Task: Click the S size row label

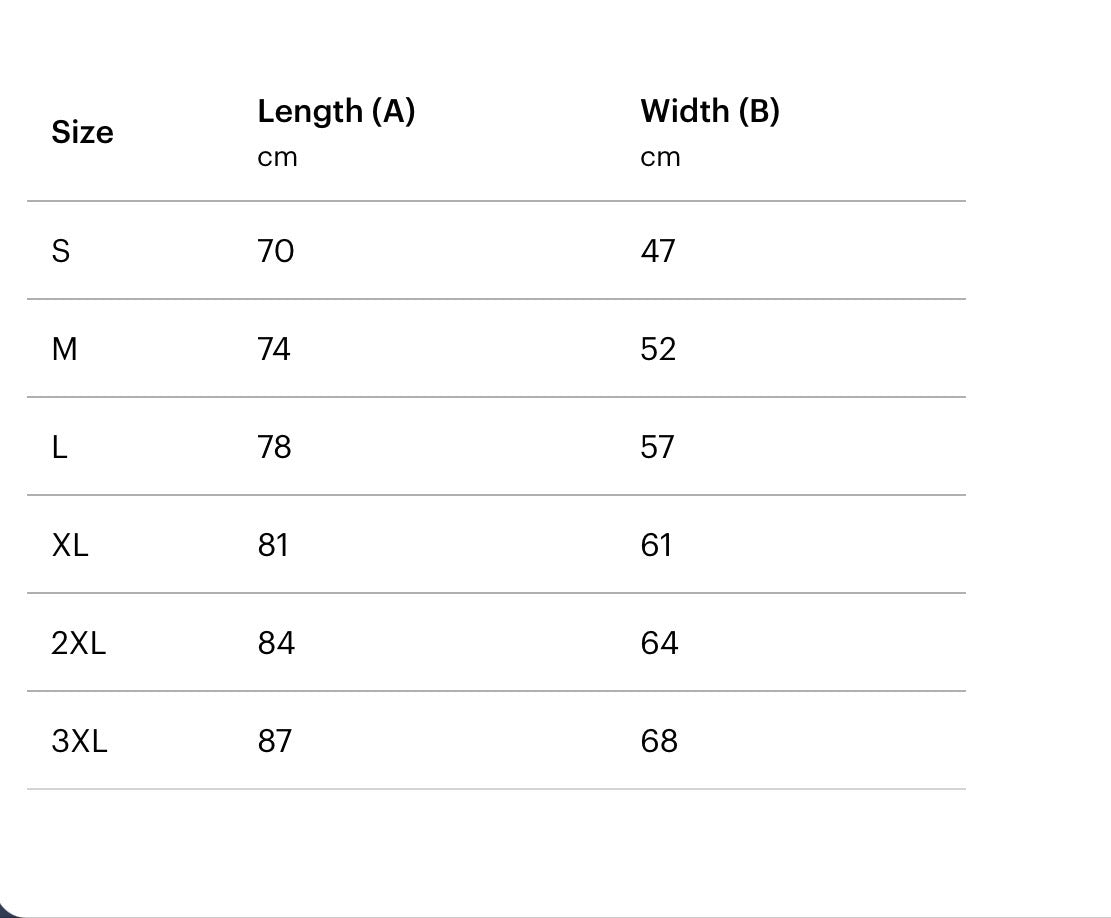Action: (61, 251)
